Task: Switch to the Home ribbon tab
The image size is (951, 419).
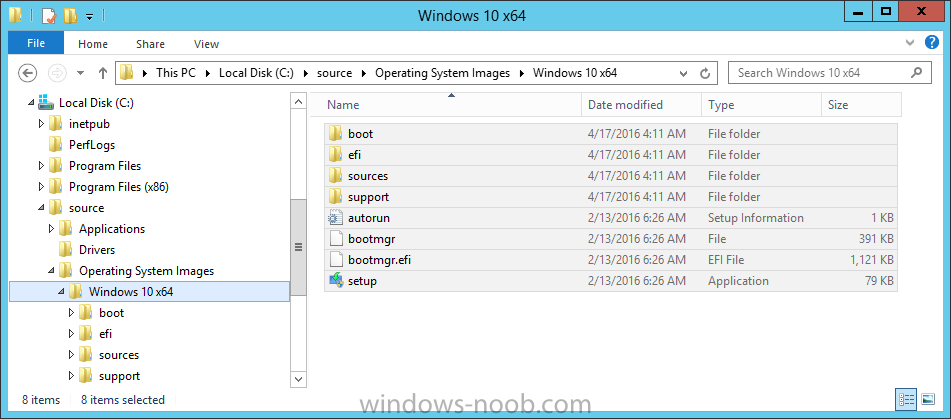Action: tap(93, 44)
